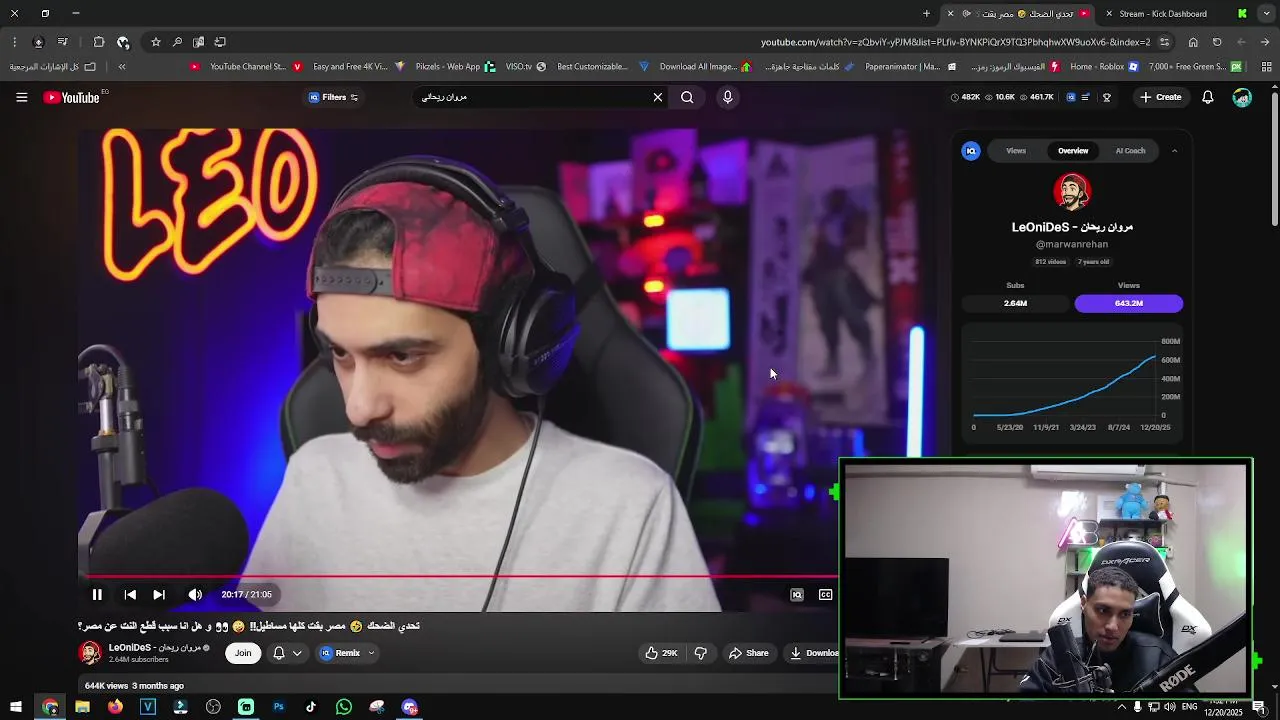Open the account avatar menu
This screenshot has height=720, width=1280.
pyautogui.click(x=1242, y=97)
